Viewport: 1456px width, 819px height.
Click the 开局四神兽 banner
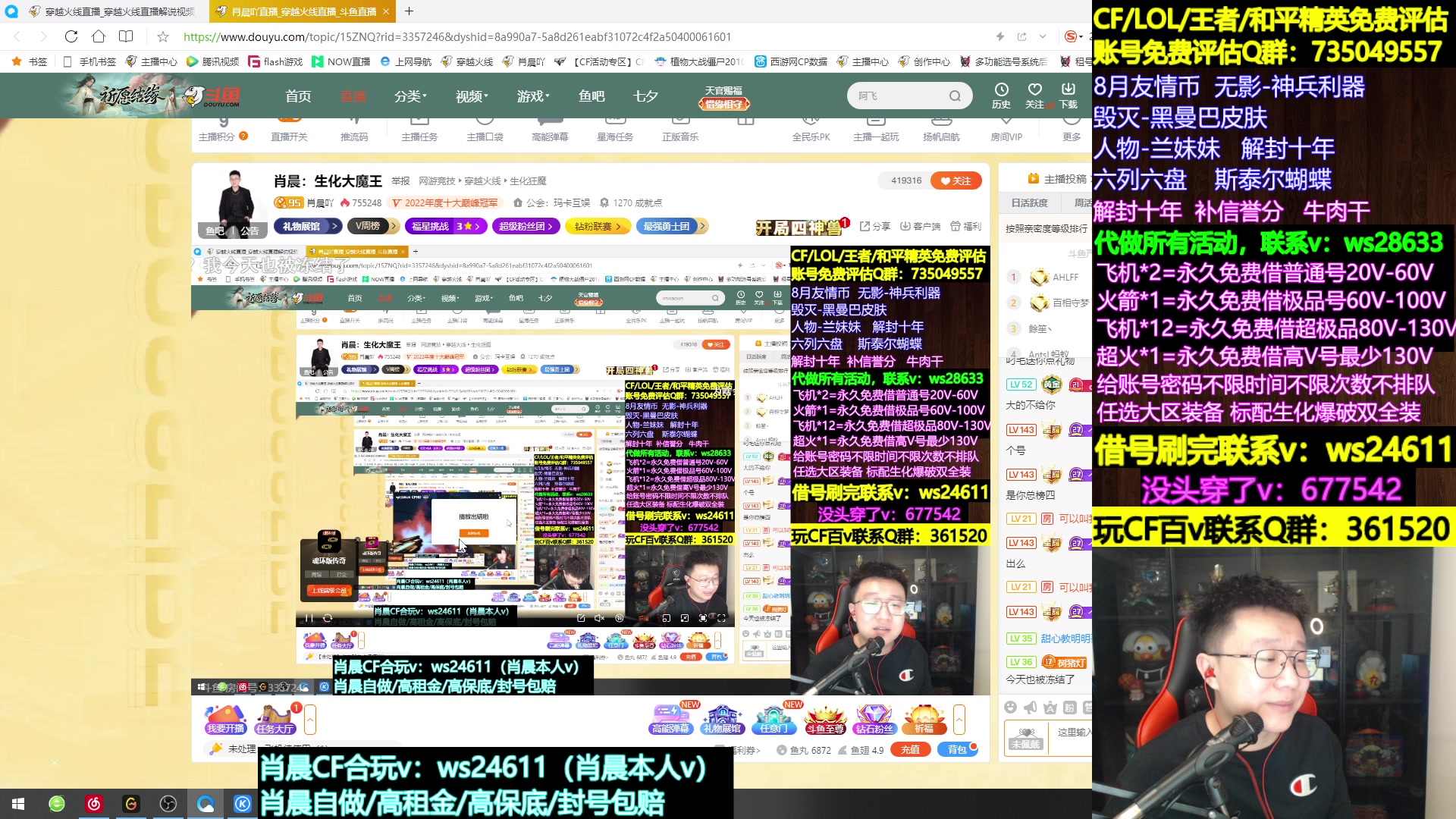coord(799,227)
